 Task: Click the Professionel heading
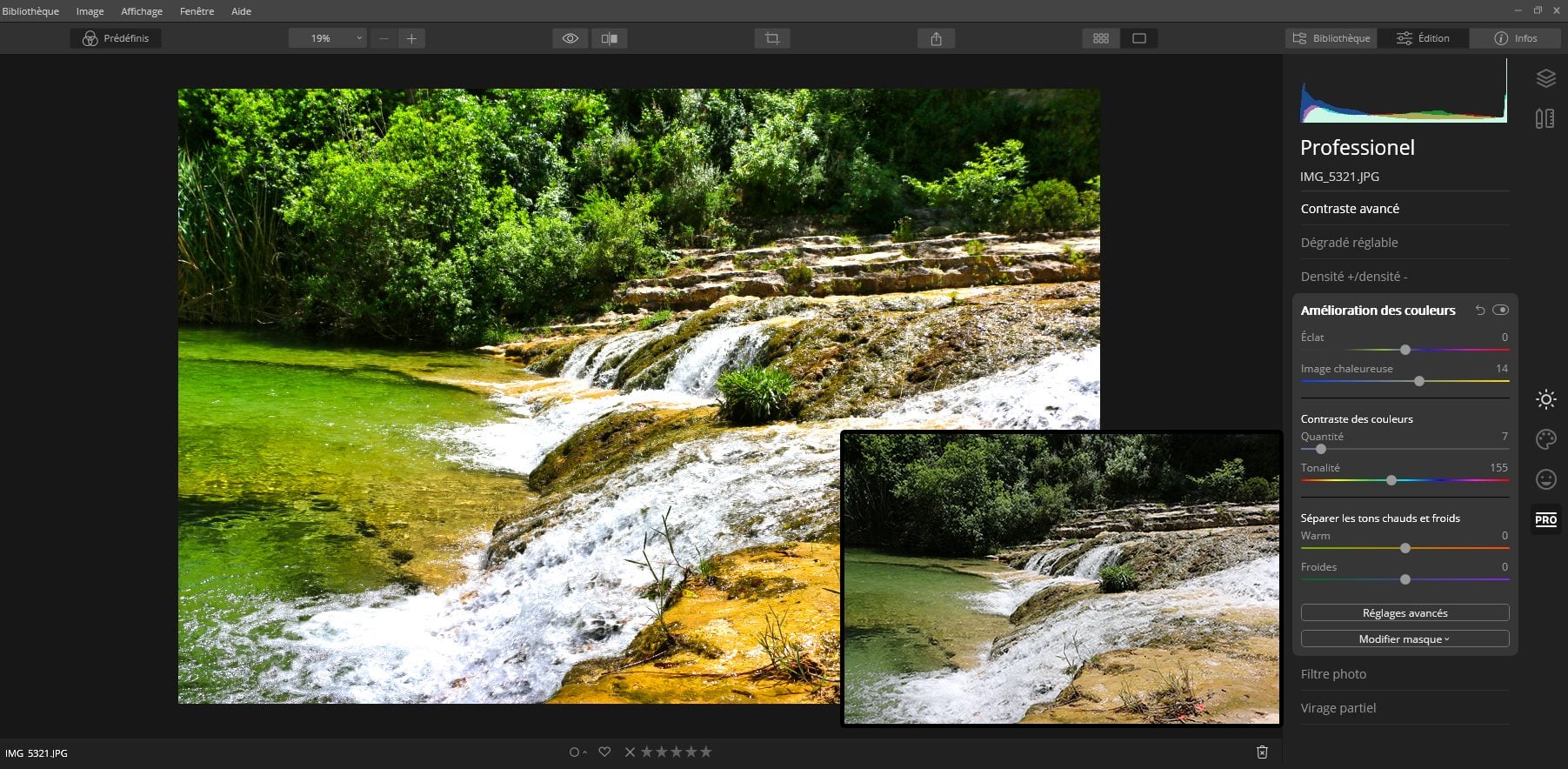click(1358, 148)
